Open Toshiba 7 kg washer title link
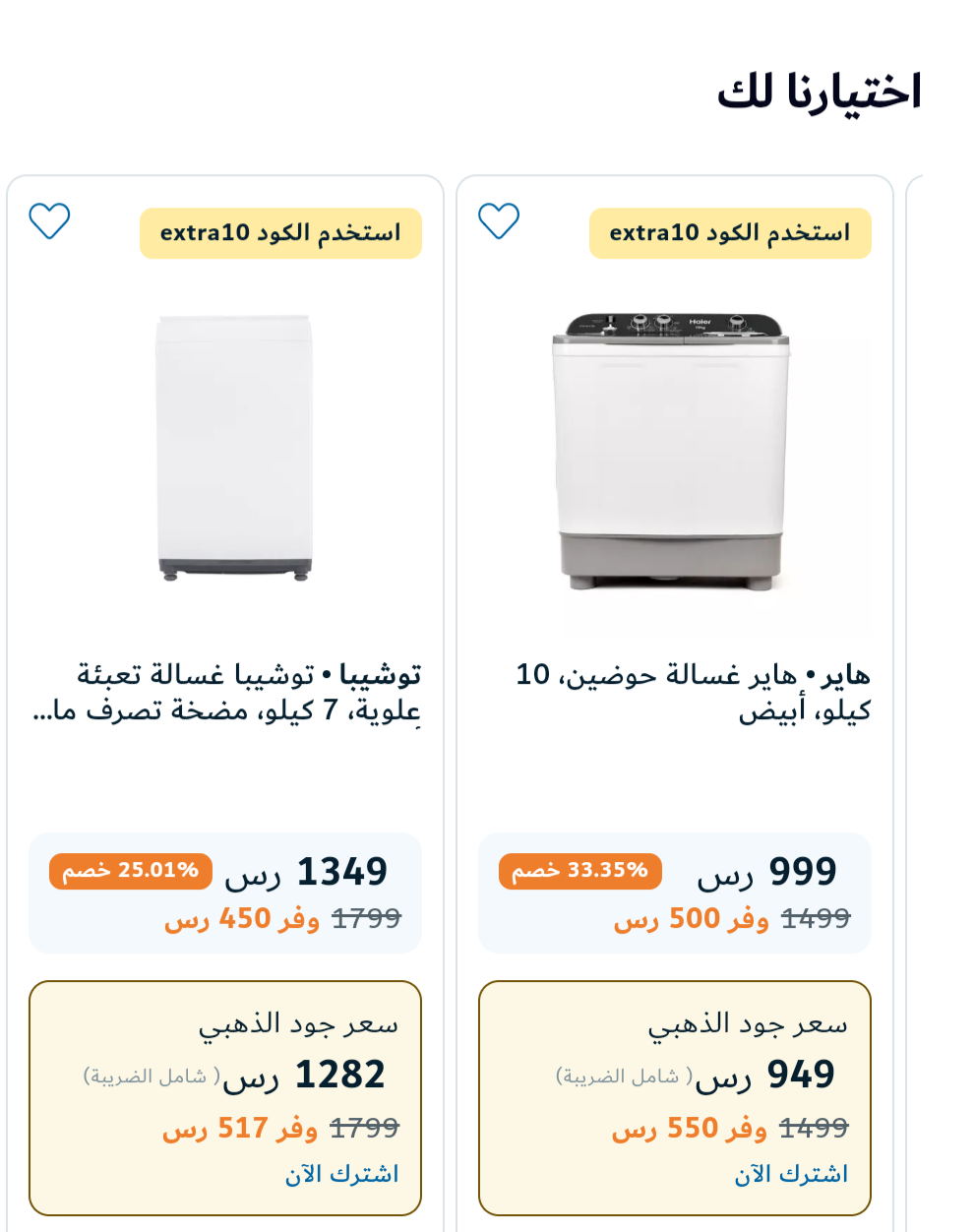Screen dimensions: 975x1232 [x=227, y=692]
